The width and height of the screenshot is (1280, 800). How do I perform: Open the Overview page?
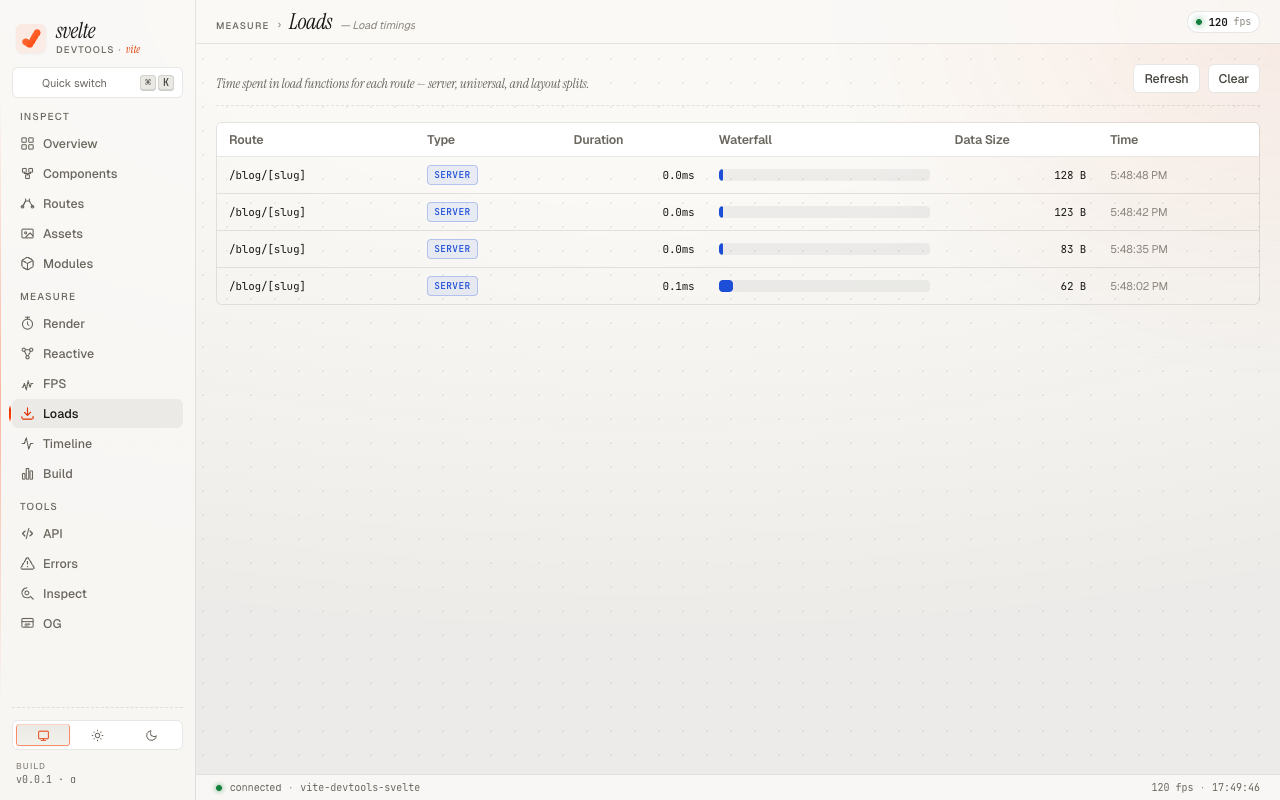click(x=97, y=144)
